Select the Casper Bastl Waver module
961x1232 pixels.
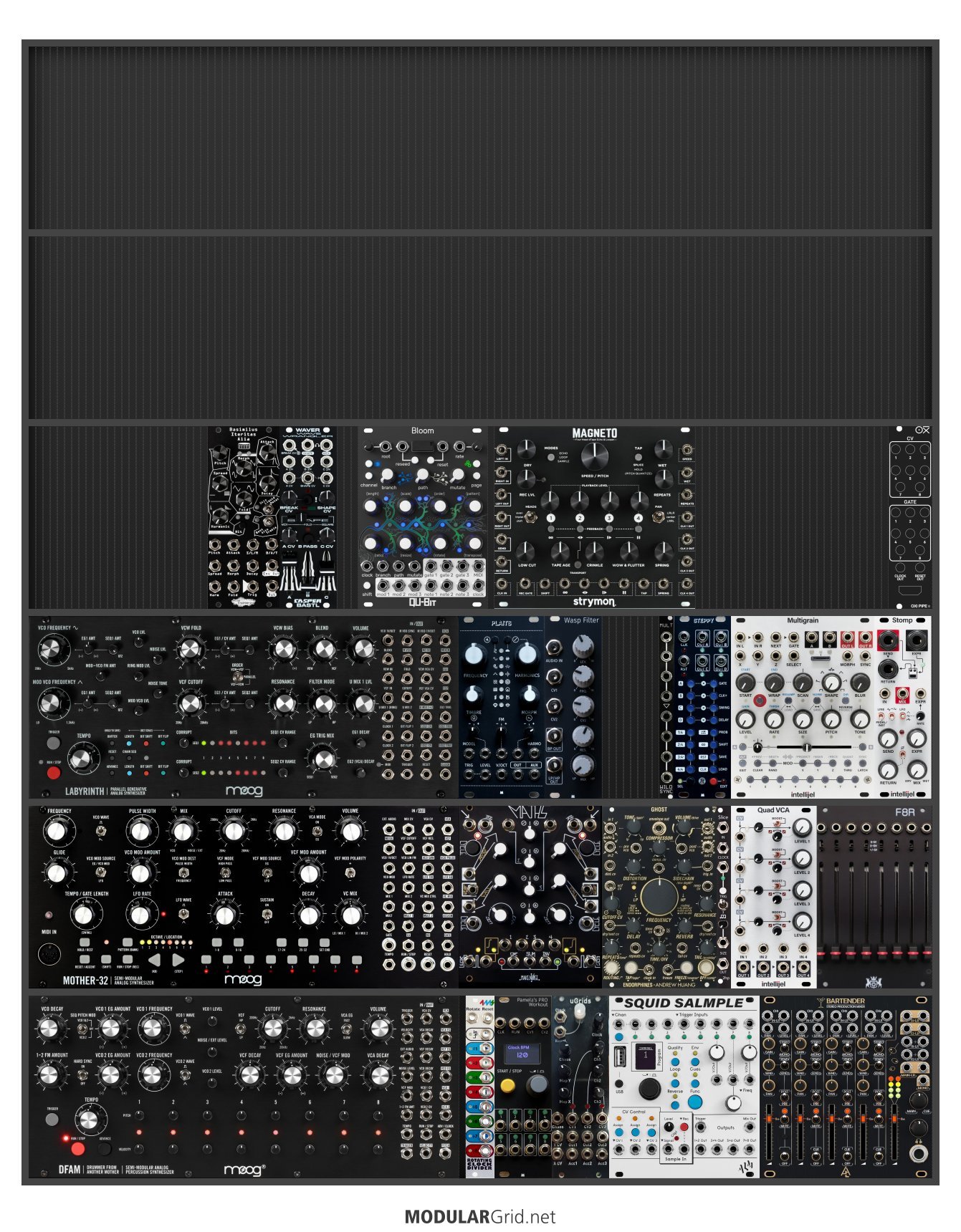click(308, 517)
